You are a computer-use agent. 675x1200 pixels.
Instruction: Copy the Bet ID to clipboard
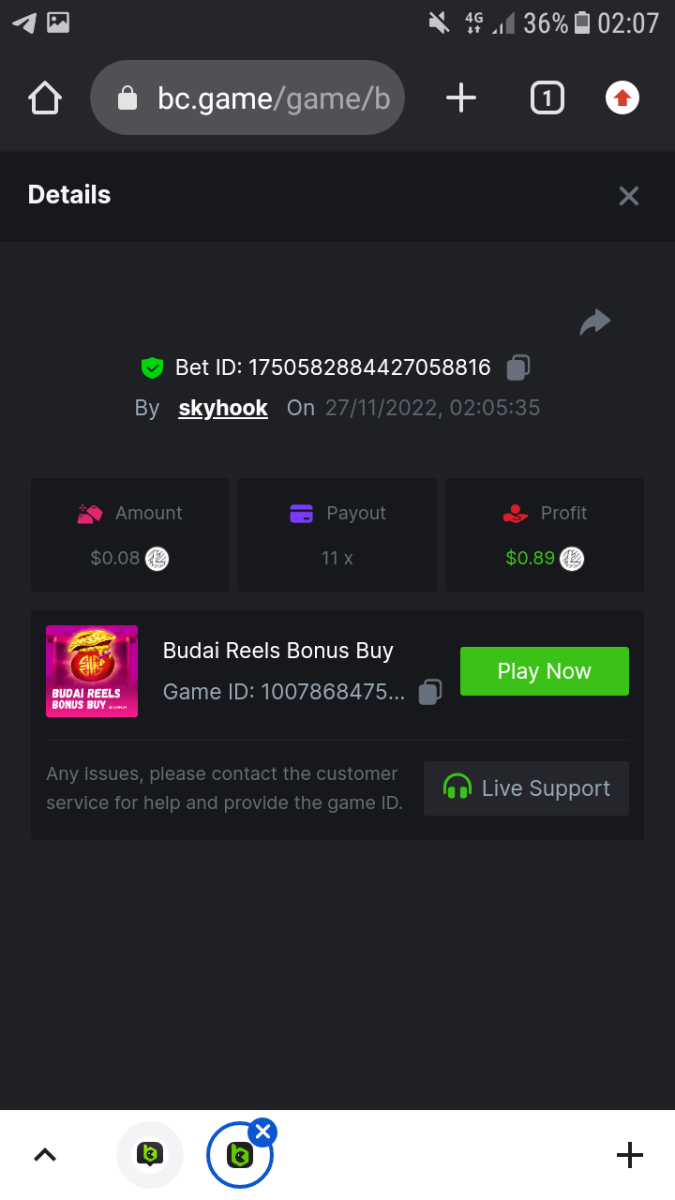pos(518,368)
